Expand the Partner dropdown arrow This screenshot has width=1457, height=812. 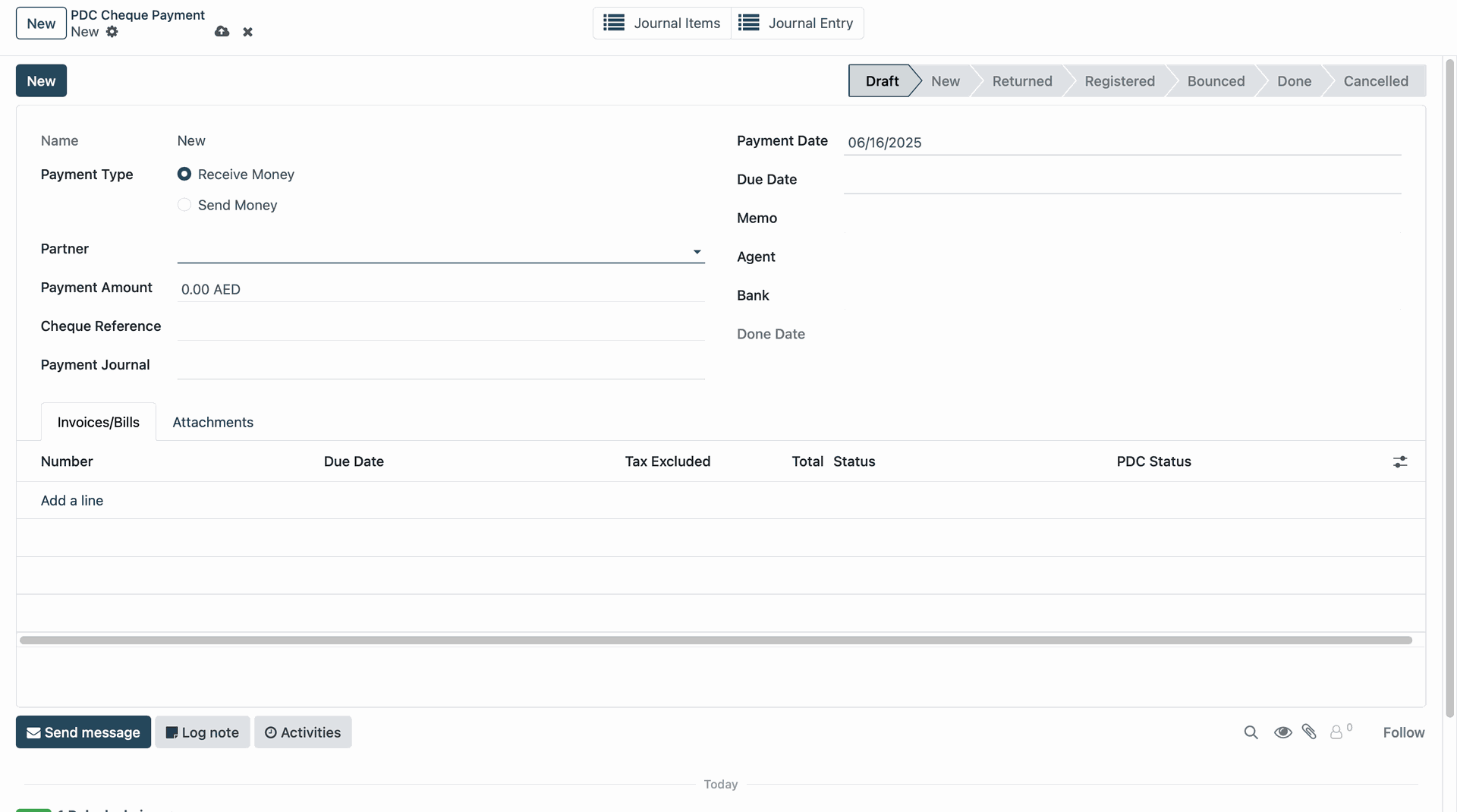(x=697, y=252)
